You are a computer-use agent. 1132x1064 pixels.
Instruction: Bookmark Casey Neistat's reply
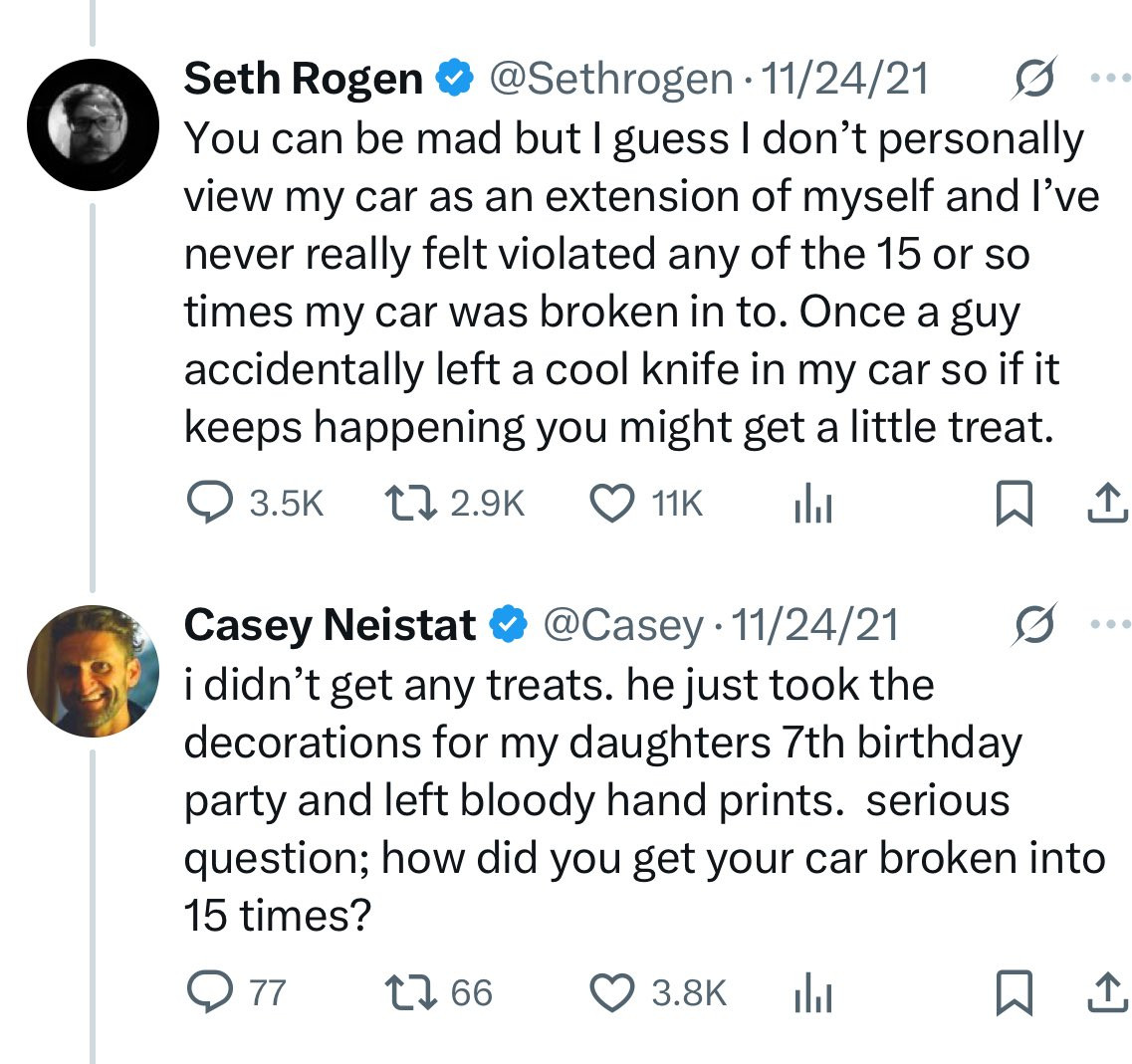click(x=1014, y=995)
